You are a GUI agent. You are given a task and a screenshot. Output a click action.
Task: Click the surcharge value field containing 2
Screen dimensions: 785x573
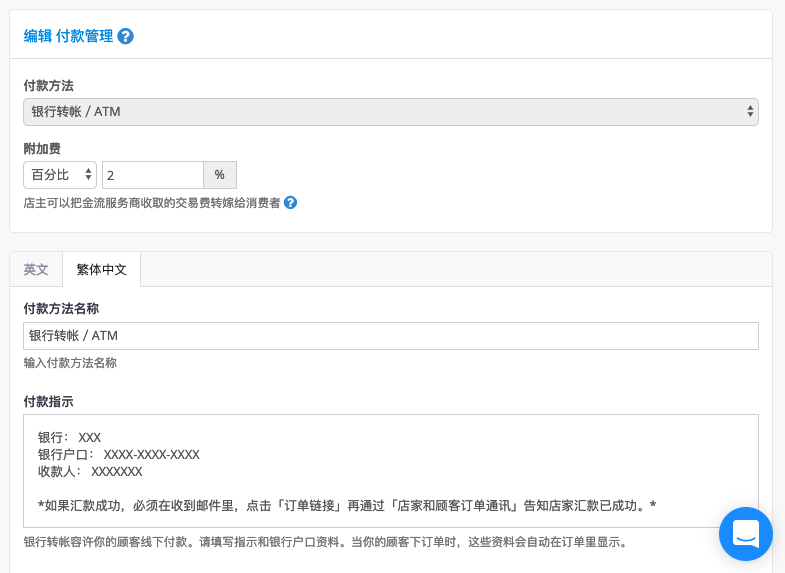(x=153, y=175)
